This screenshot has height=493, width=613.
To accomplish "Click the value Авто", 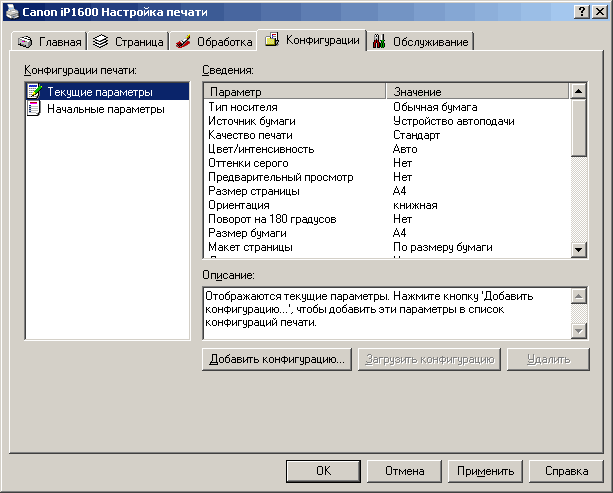I will pyautogui.click(x=405, y=149).
